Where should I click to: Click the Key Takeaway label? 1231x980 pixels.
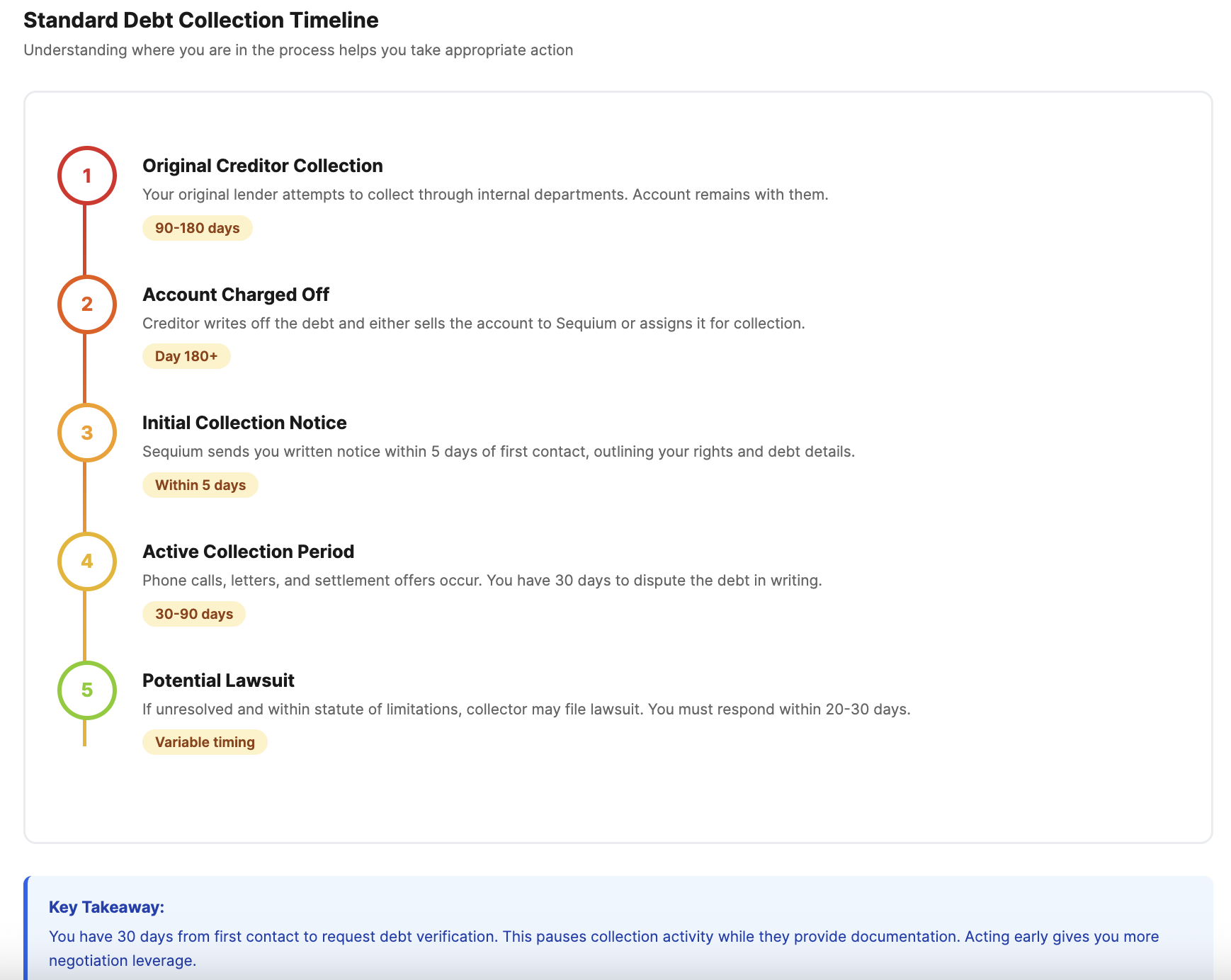106,907
